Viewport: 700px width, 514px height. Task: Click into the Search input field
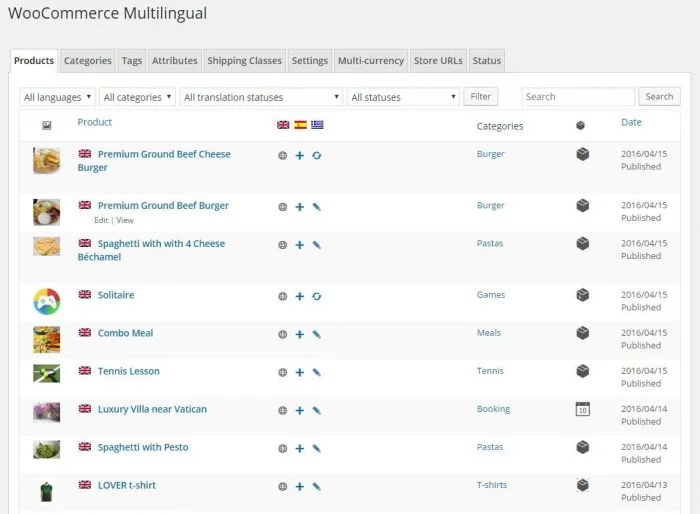[577, 97]
